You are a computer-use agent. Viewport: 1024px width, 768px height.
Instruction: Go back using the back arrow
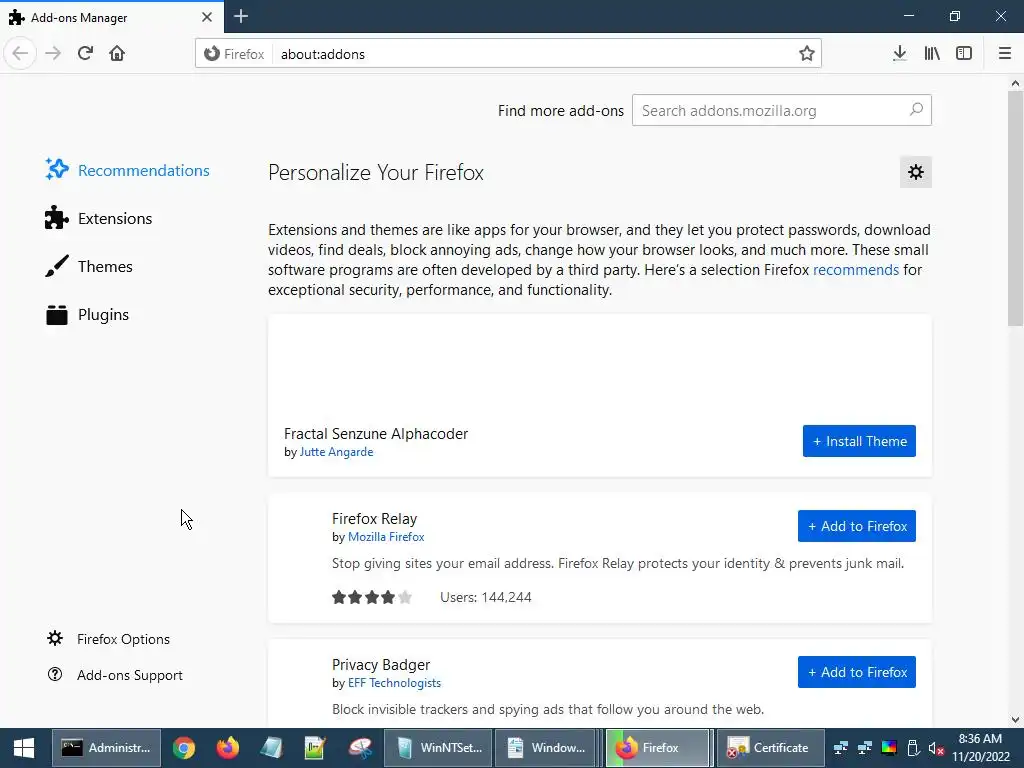20,54
